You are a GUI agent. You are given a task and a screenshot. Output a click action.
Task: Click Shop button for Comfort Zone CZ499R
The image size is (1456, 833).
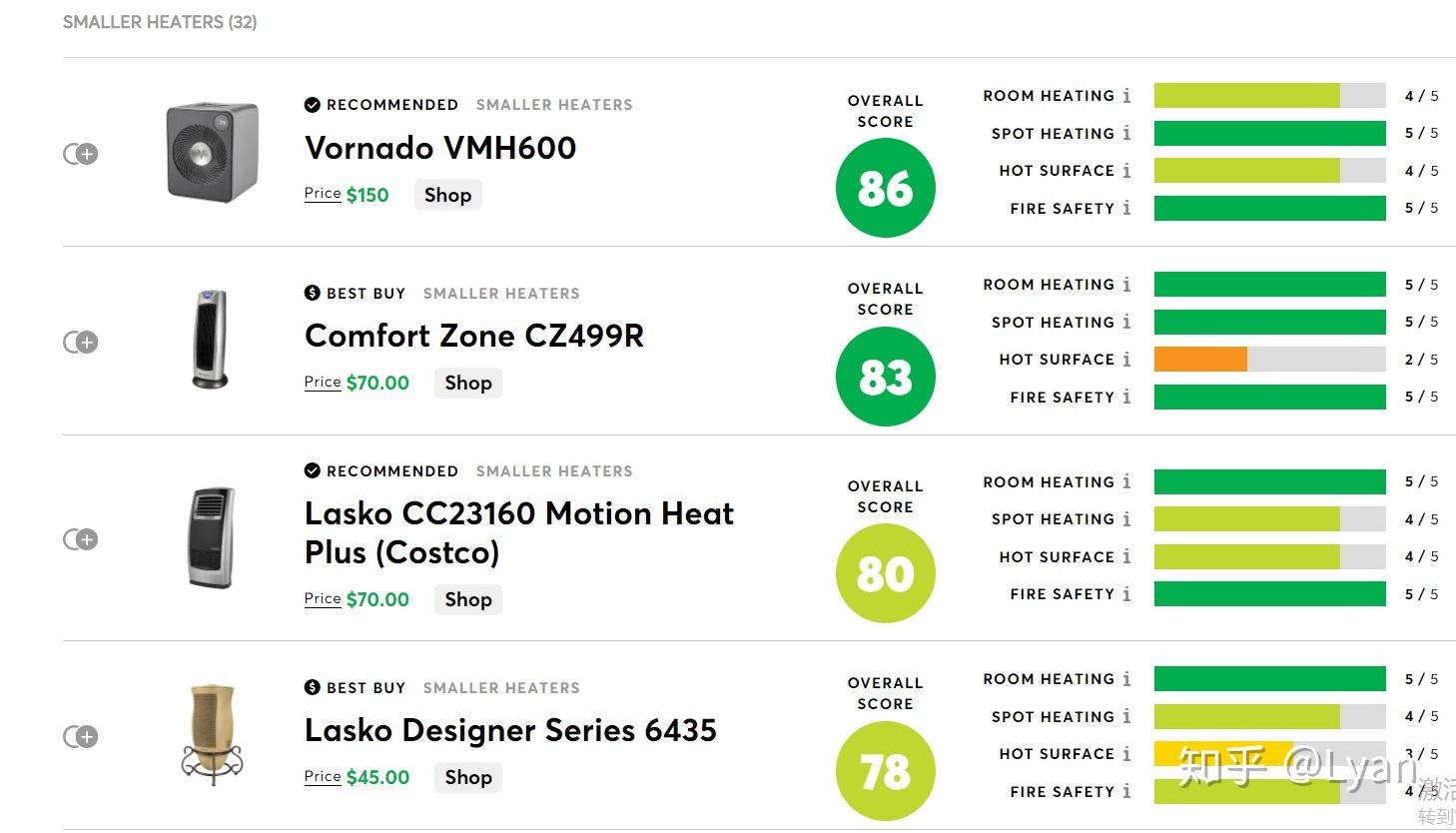pyautogui.click(x=468, y=383)
